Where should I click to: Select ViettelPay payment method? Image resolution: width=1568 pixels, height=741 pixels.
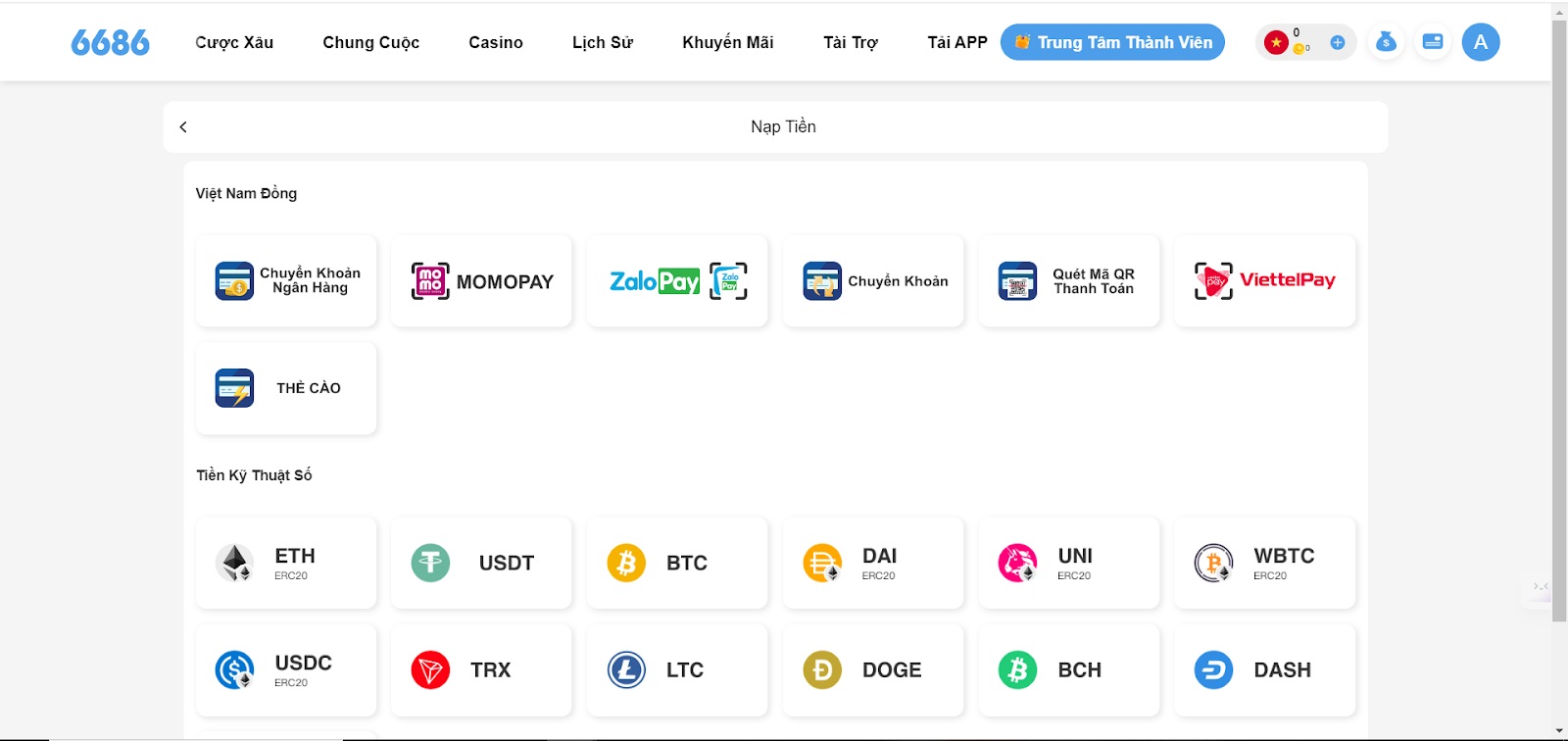1265,281
